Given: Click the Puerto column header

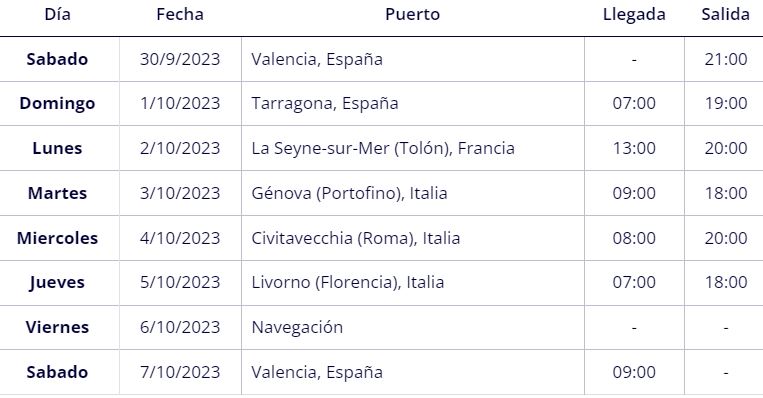Looking at the screenshot, I should click(412, 14).
